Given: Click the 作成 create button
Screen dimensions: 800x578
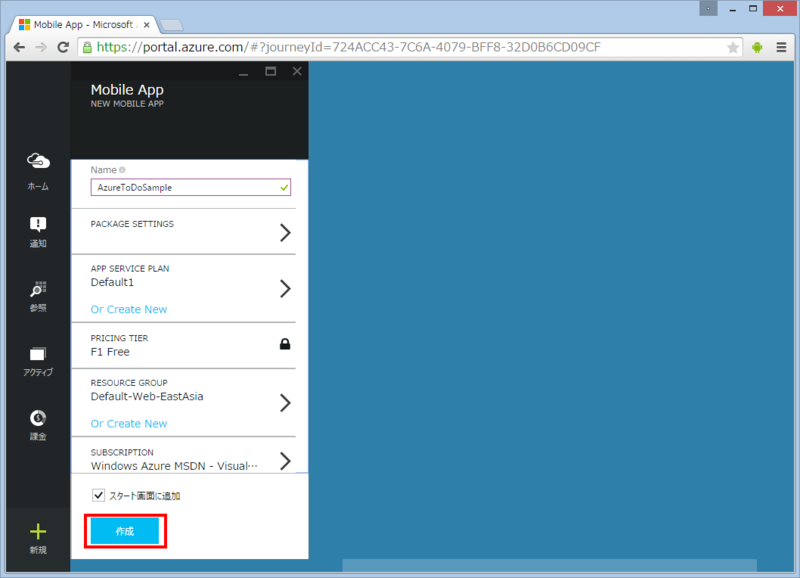Looking at the screenshot, I should coord(125,531).
